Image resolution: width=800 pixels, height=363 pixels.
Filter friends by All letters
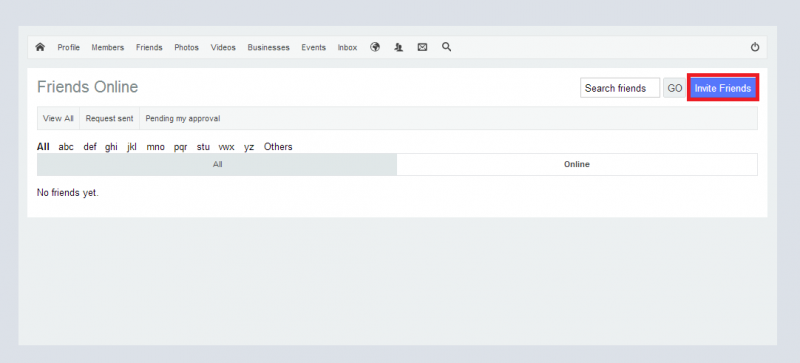(x=43, y=147)
